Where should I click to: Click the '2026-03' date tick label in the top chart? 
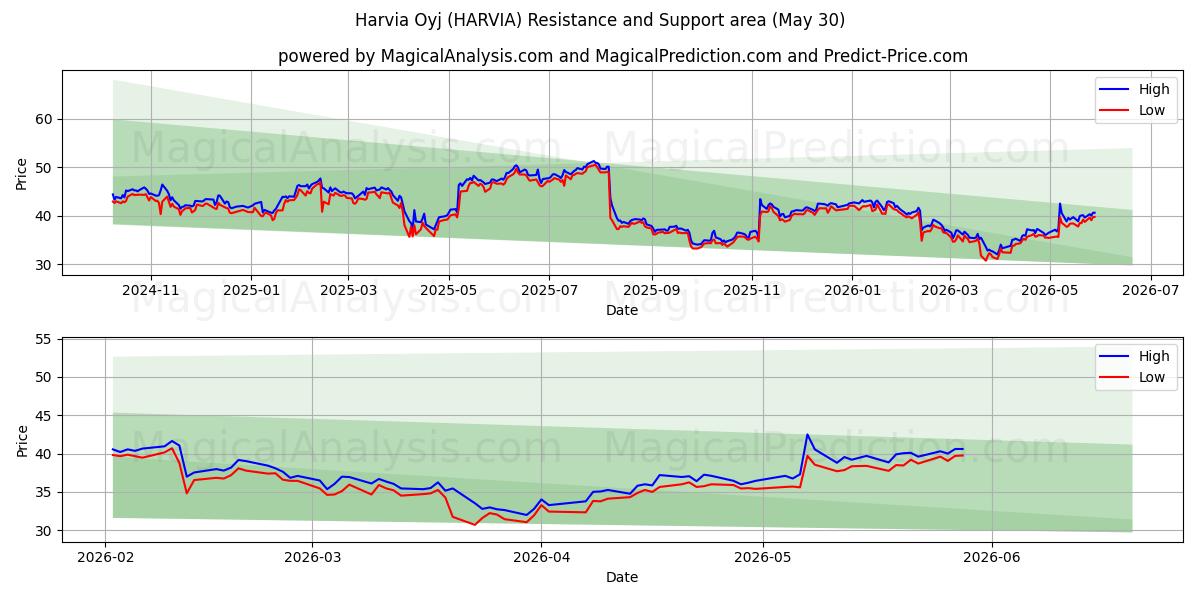(x=949, y=290)
